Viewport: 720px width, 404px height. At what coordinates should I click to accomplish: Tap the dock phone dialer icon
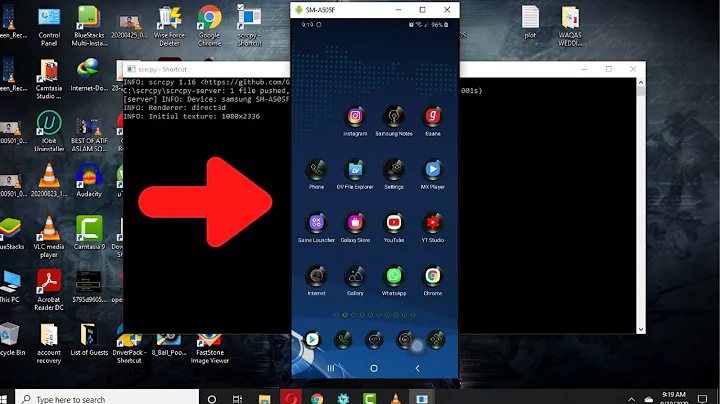[343, 340]
